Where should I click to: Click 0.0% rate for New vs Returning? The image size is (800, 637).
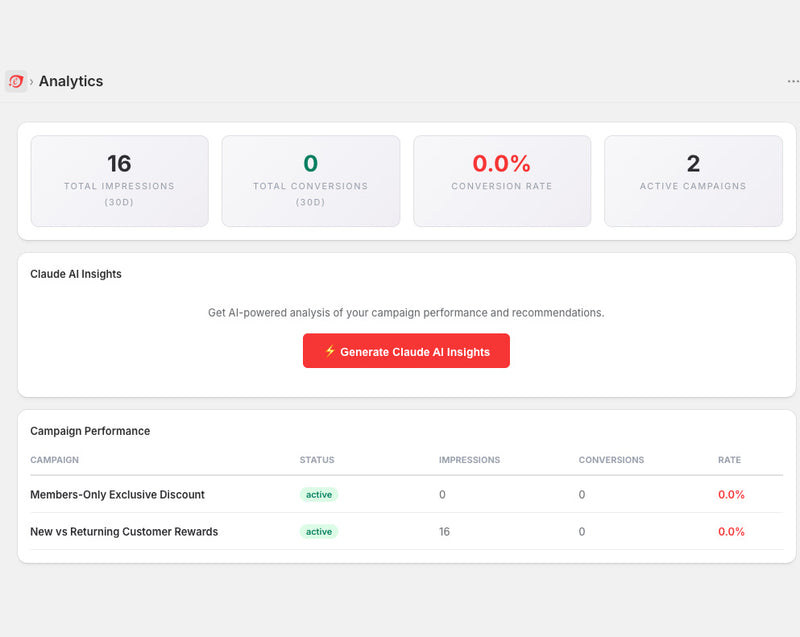(731, 531)
